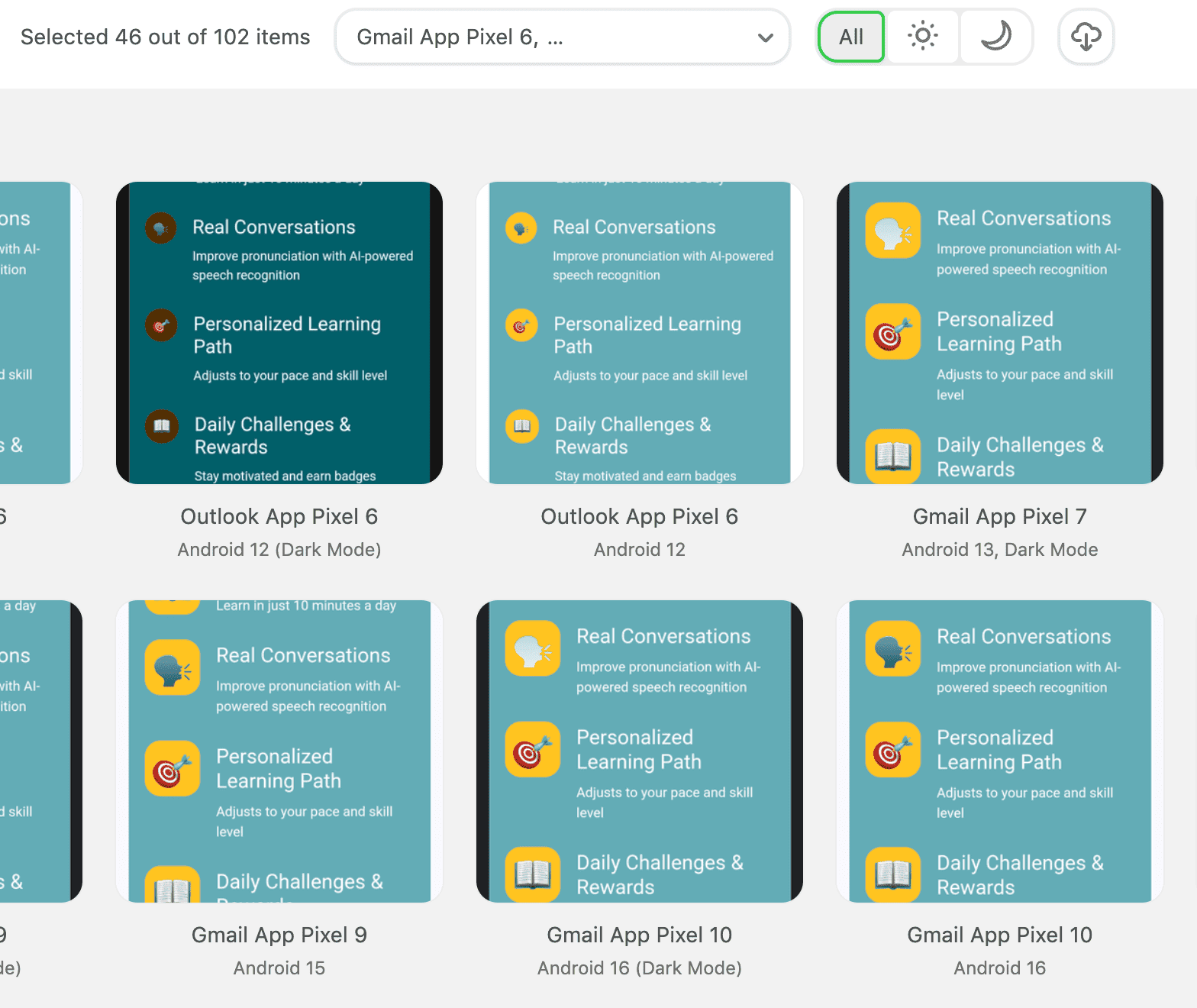This screenshot has width=1197, height=1008.
Task: Open Gmail App Pixel 9 preview thumbnail
Action: [279, 751]
